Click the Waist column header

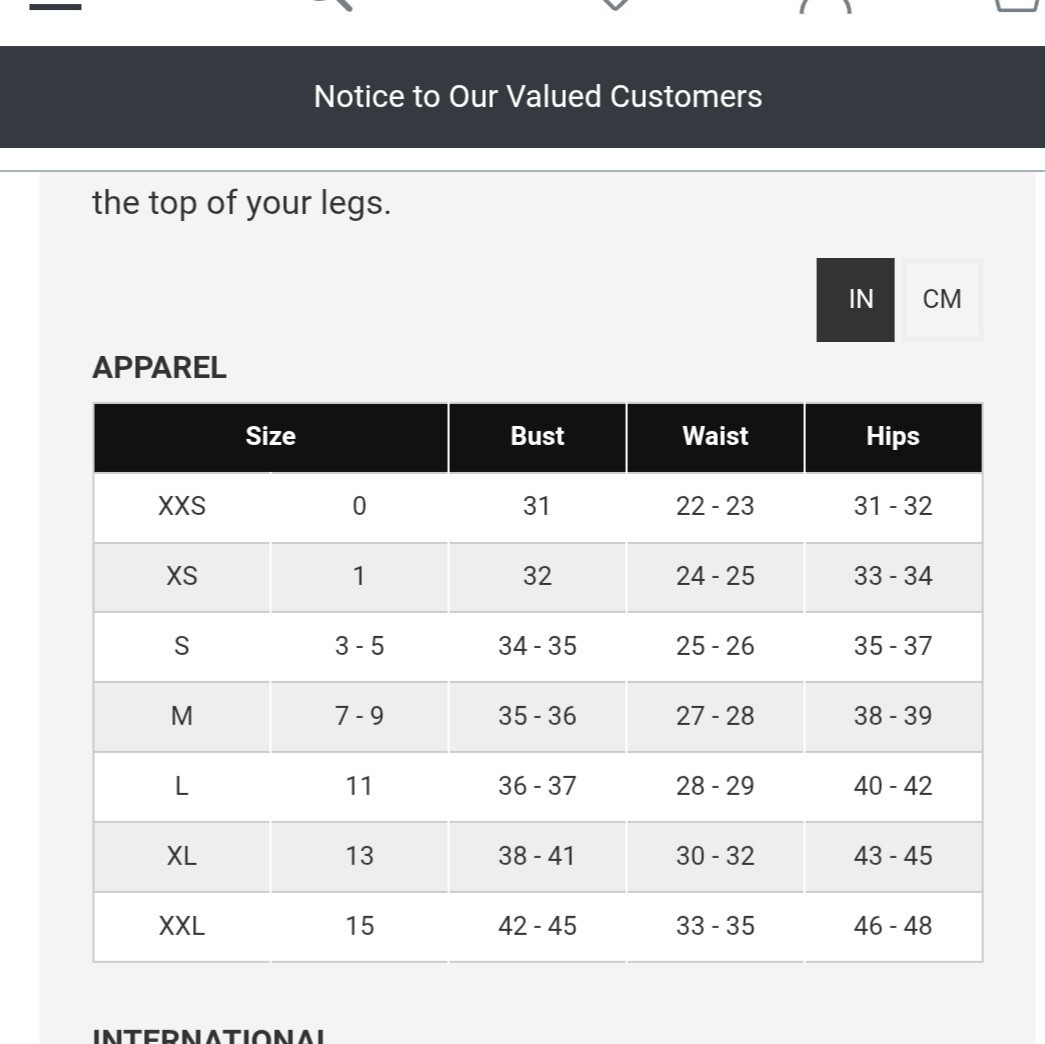[715, 437]
